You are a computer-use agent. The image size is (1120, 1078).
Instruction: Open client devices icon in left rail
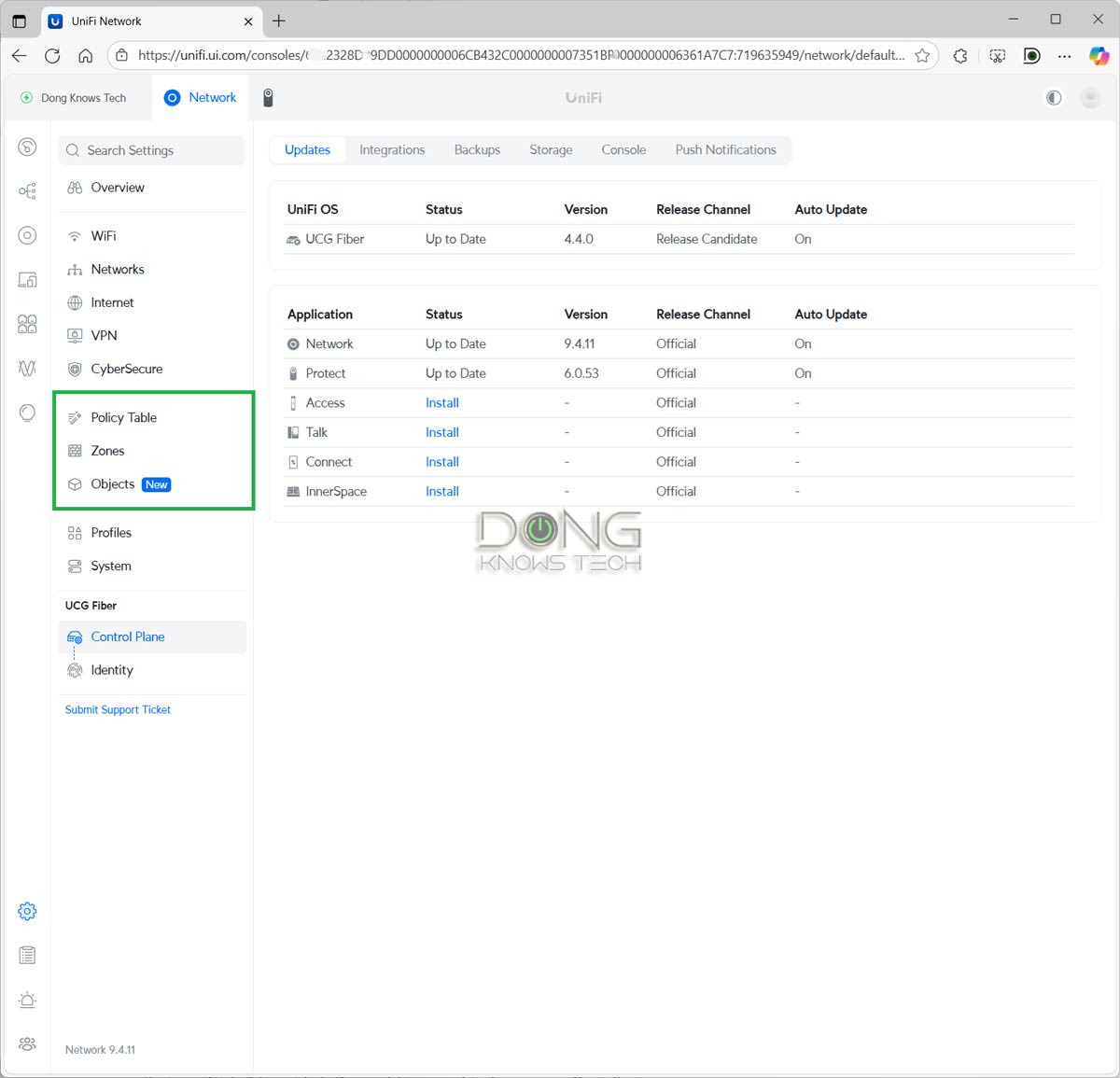(x=28, y=280)
